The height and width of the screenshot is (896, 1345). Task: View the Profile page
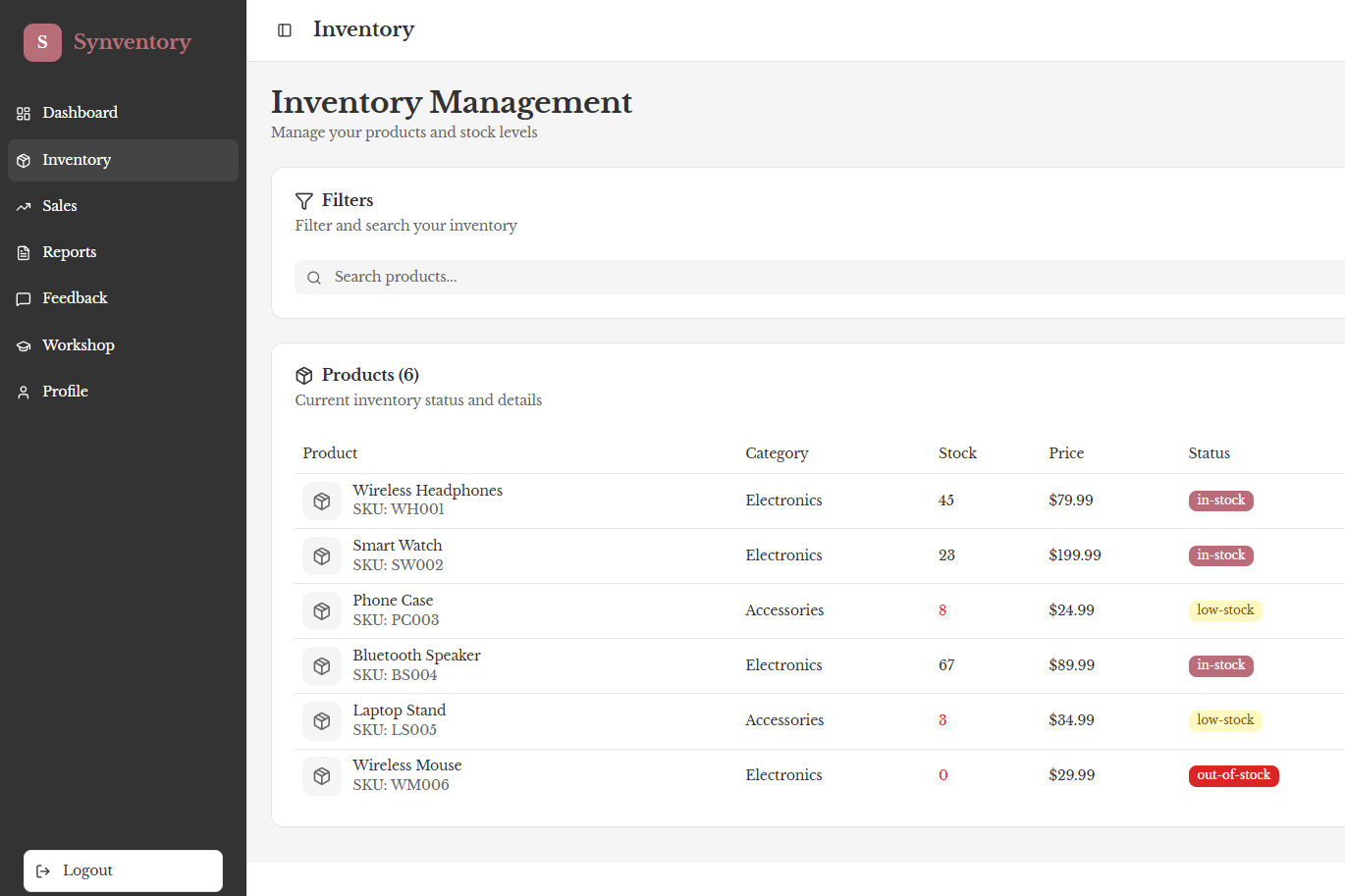[x=65, y=392]
